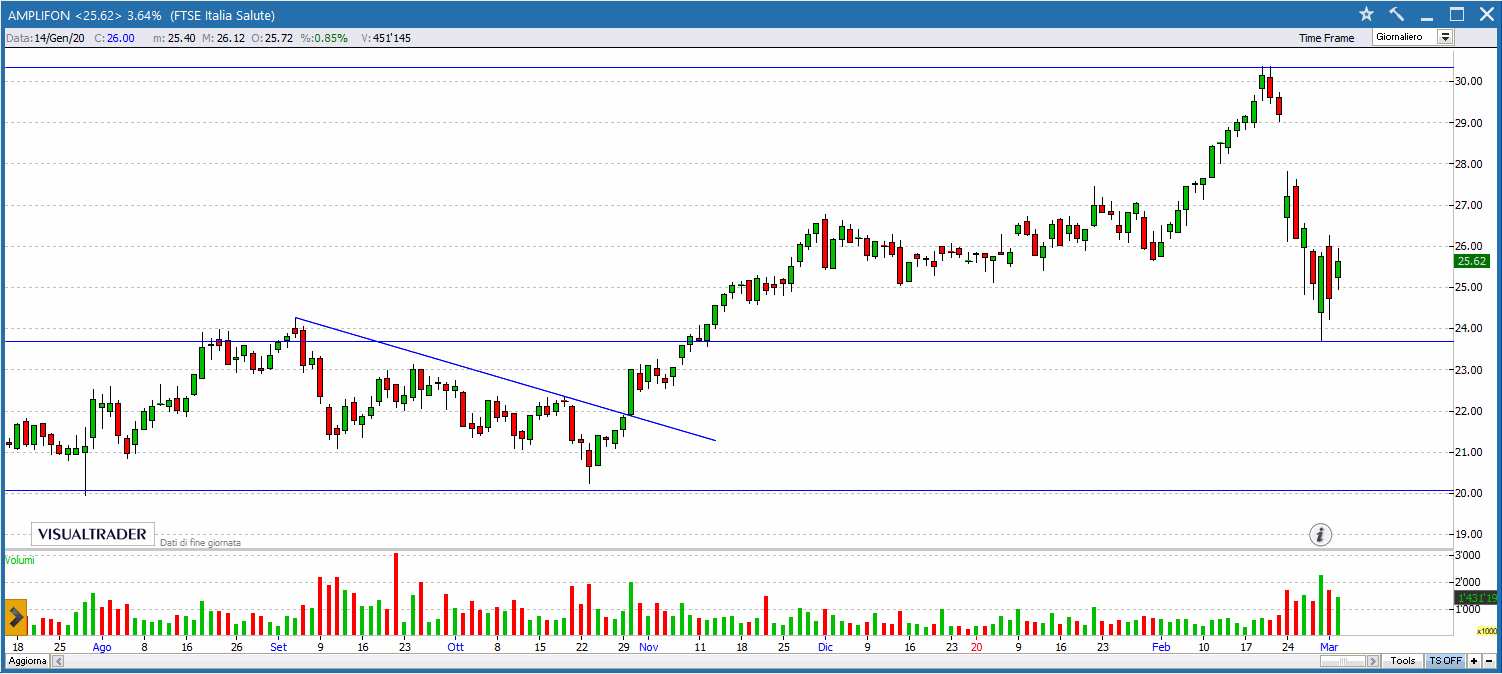This screenshot has height=674, width=1502.
Task: Open the hammer tools icon in title bar
Action: point(1397,14)
